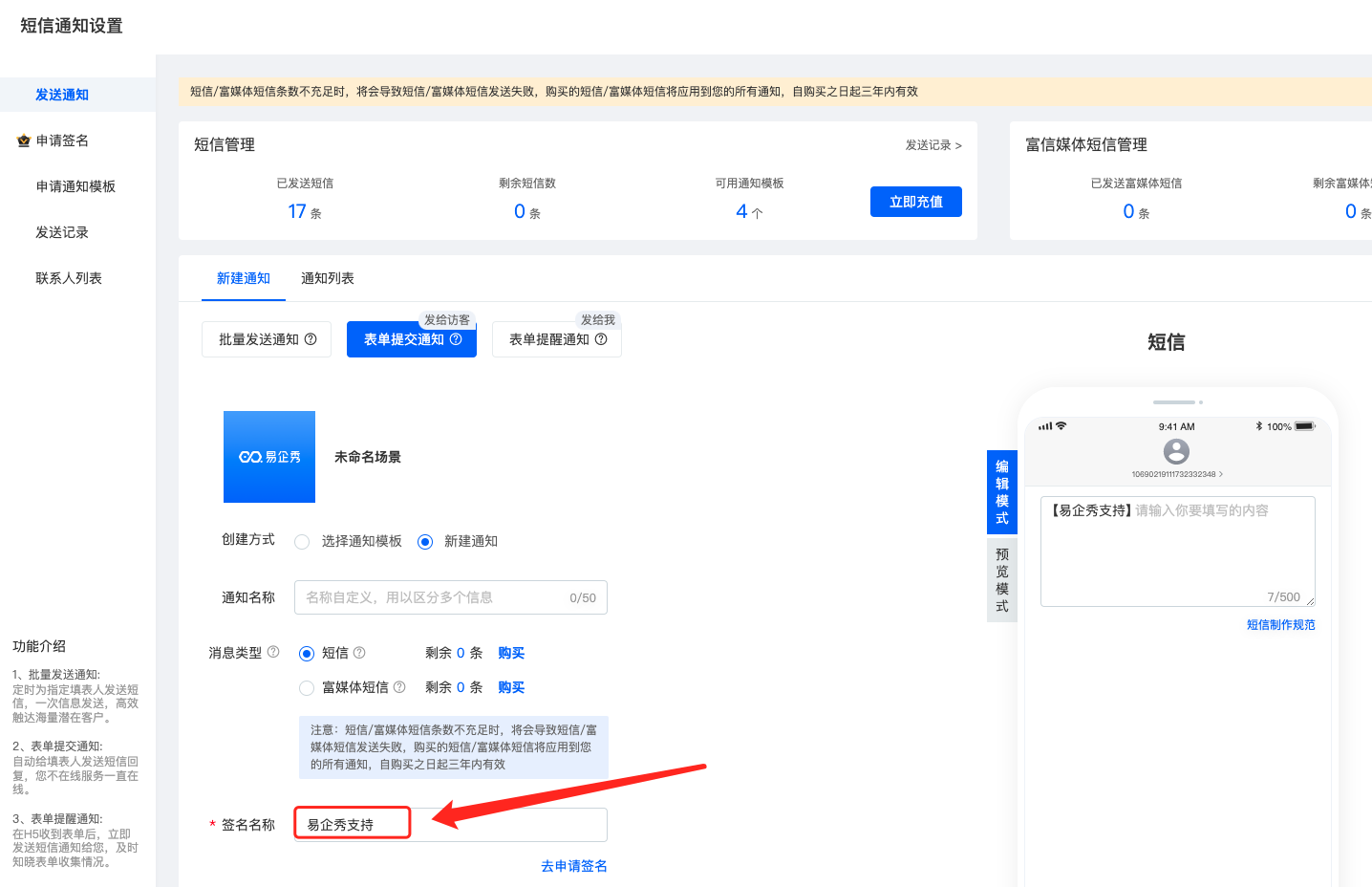Switch to the 通知列表 tab
The height and width of the screenshot is (887, 1372).
(x=327, y=278)
